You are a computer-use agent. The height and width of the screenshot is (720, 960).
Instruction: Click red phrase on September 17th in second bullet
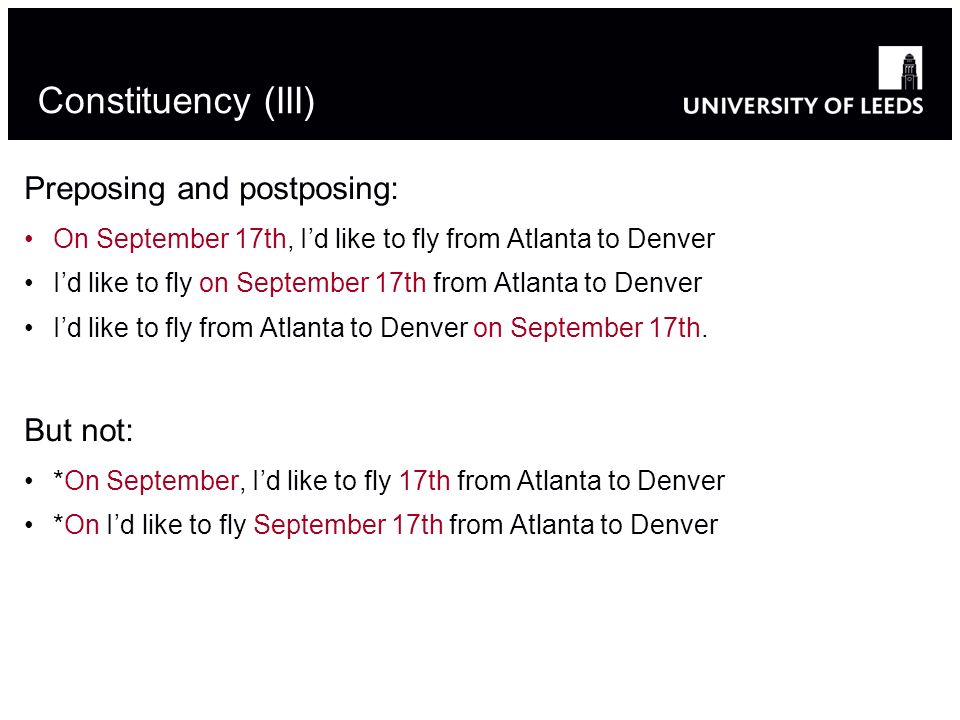click(x=312, y=283)
